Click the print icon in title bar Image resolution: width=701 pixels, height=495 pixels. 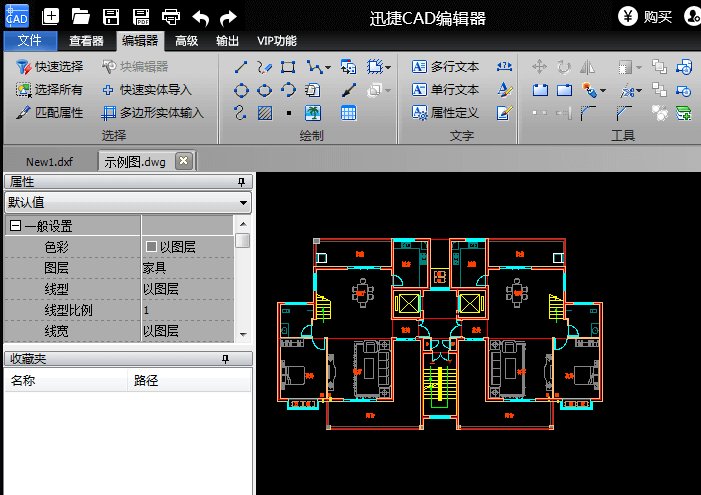[171, 16]
